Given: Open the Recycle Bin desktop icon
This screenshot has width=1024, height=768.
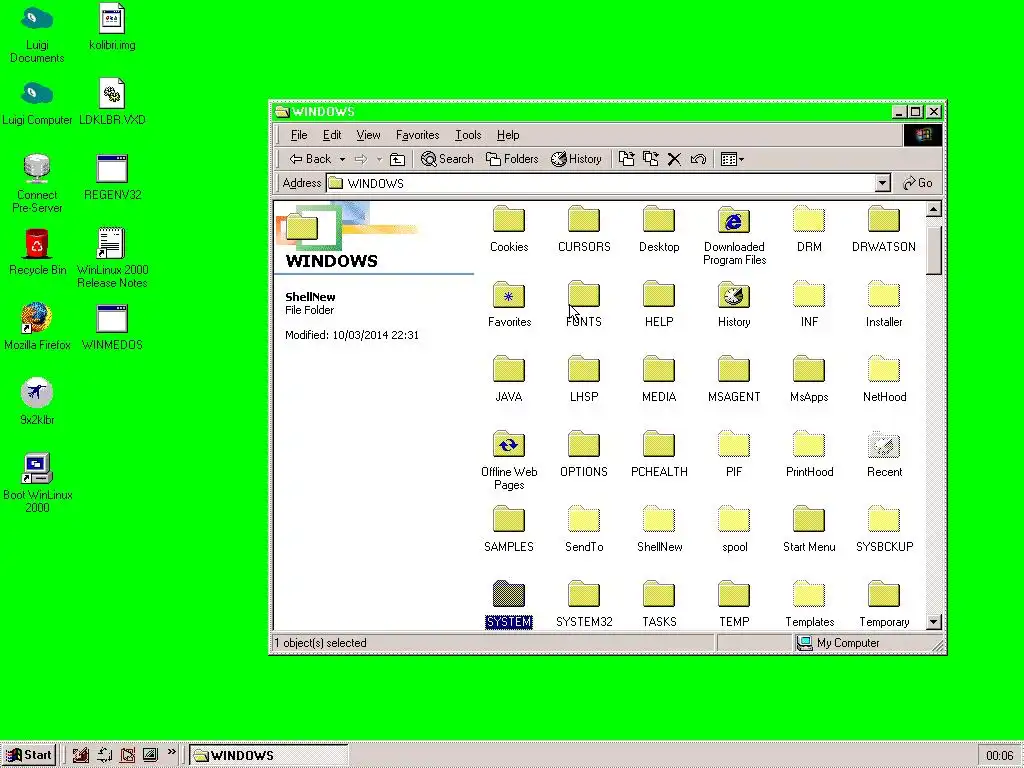Looking at the screenshot, I should point(37,251).
